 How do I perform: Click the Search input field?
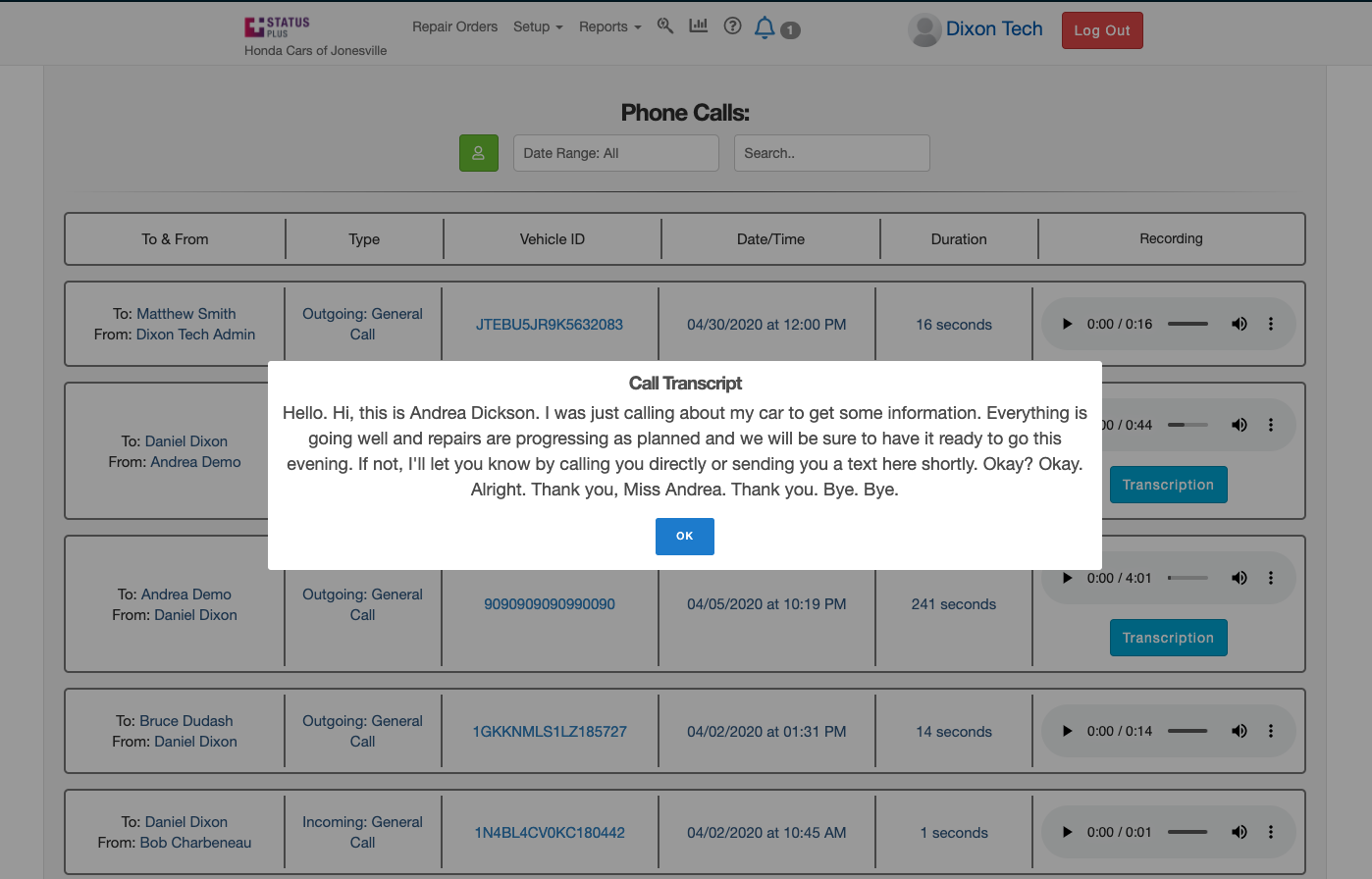831,153
